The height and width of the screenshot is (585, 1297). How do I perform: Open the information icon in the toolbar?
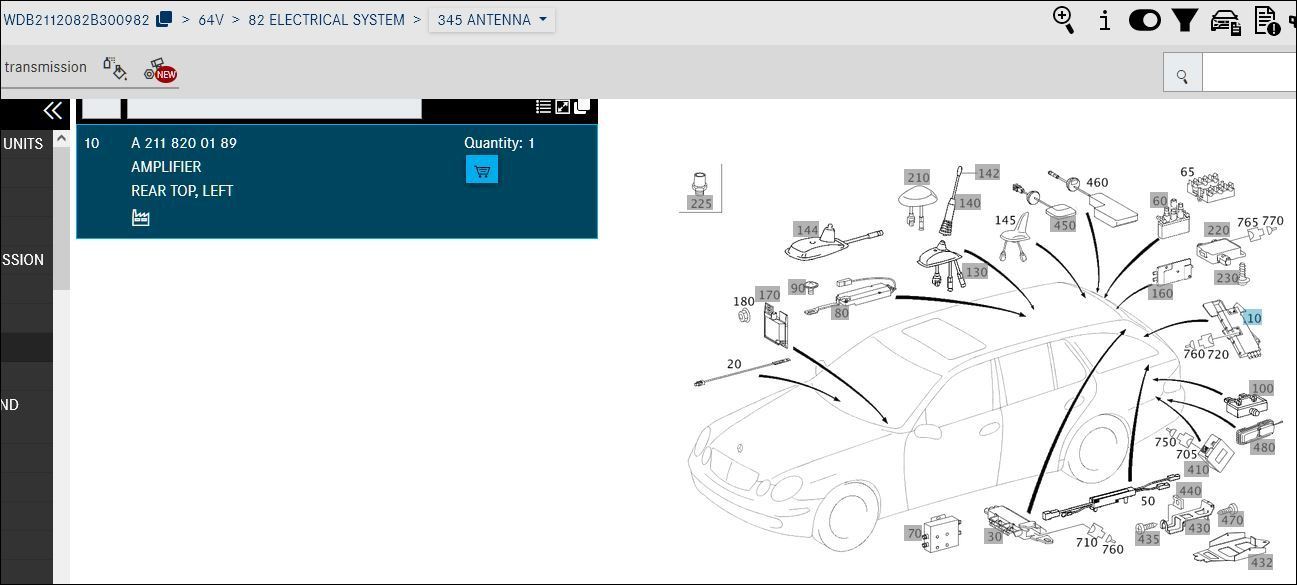tap(1103, 20)
